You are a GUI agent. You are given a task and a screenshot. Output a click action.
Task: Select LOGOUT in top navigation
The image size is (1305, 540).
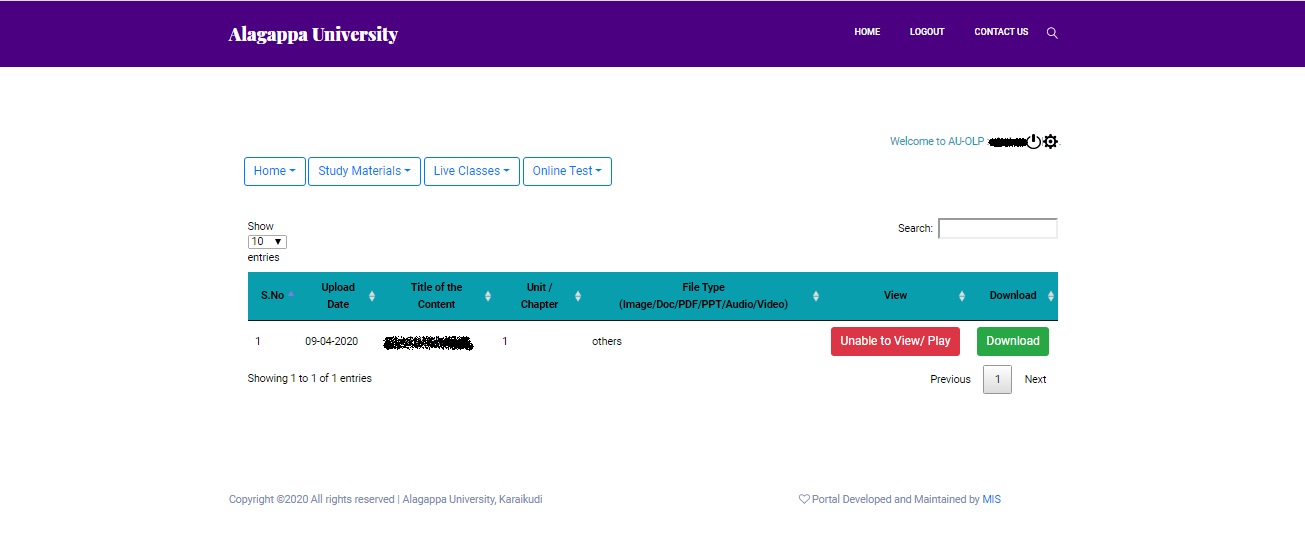click(927, 32)
